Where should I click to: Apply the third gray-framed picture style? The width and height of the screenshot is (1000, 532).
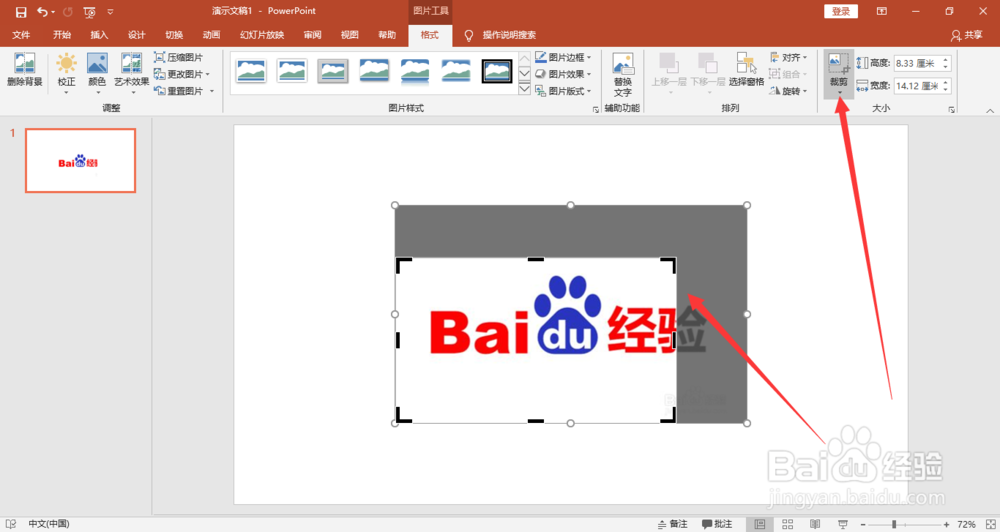point(333,71)
